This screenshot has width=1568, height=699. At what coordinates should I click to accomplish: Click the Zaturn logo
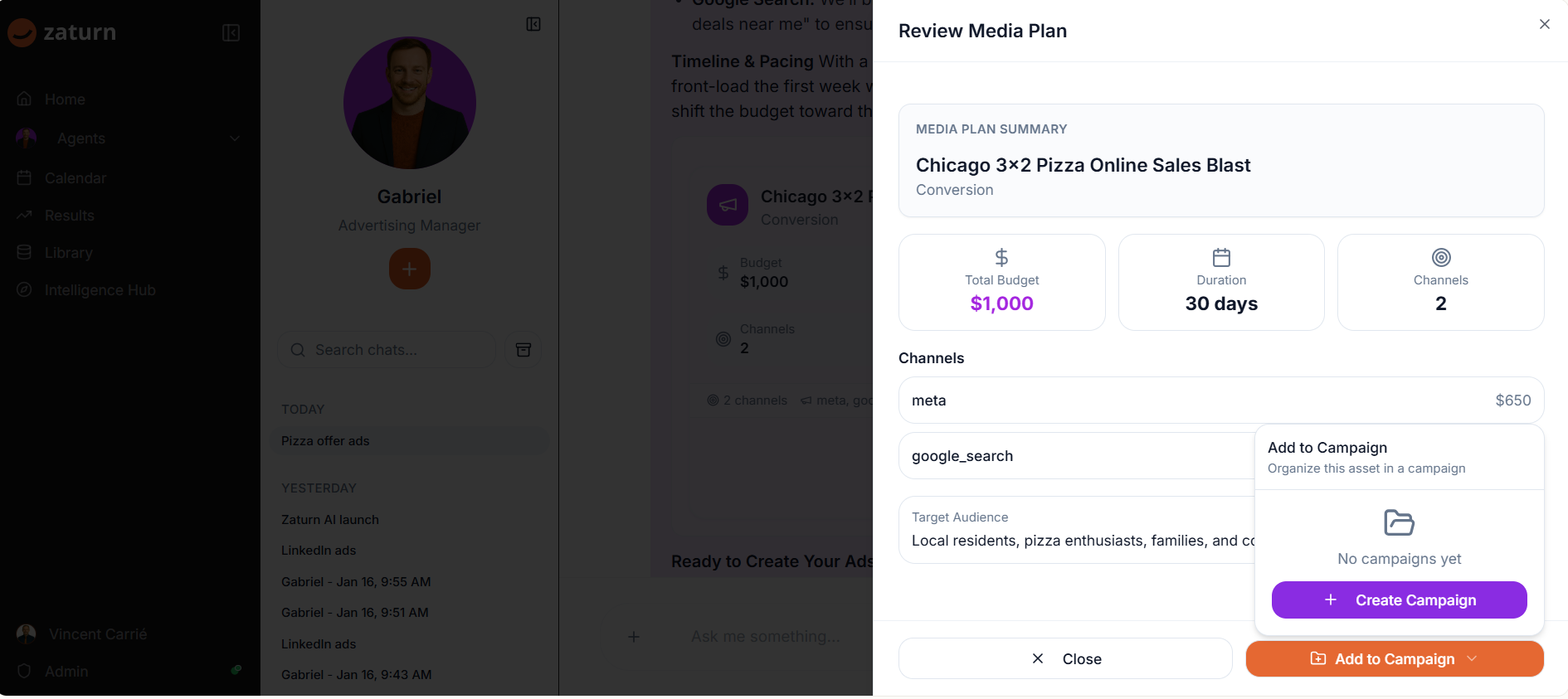(x=62, y=32)
